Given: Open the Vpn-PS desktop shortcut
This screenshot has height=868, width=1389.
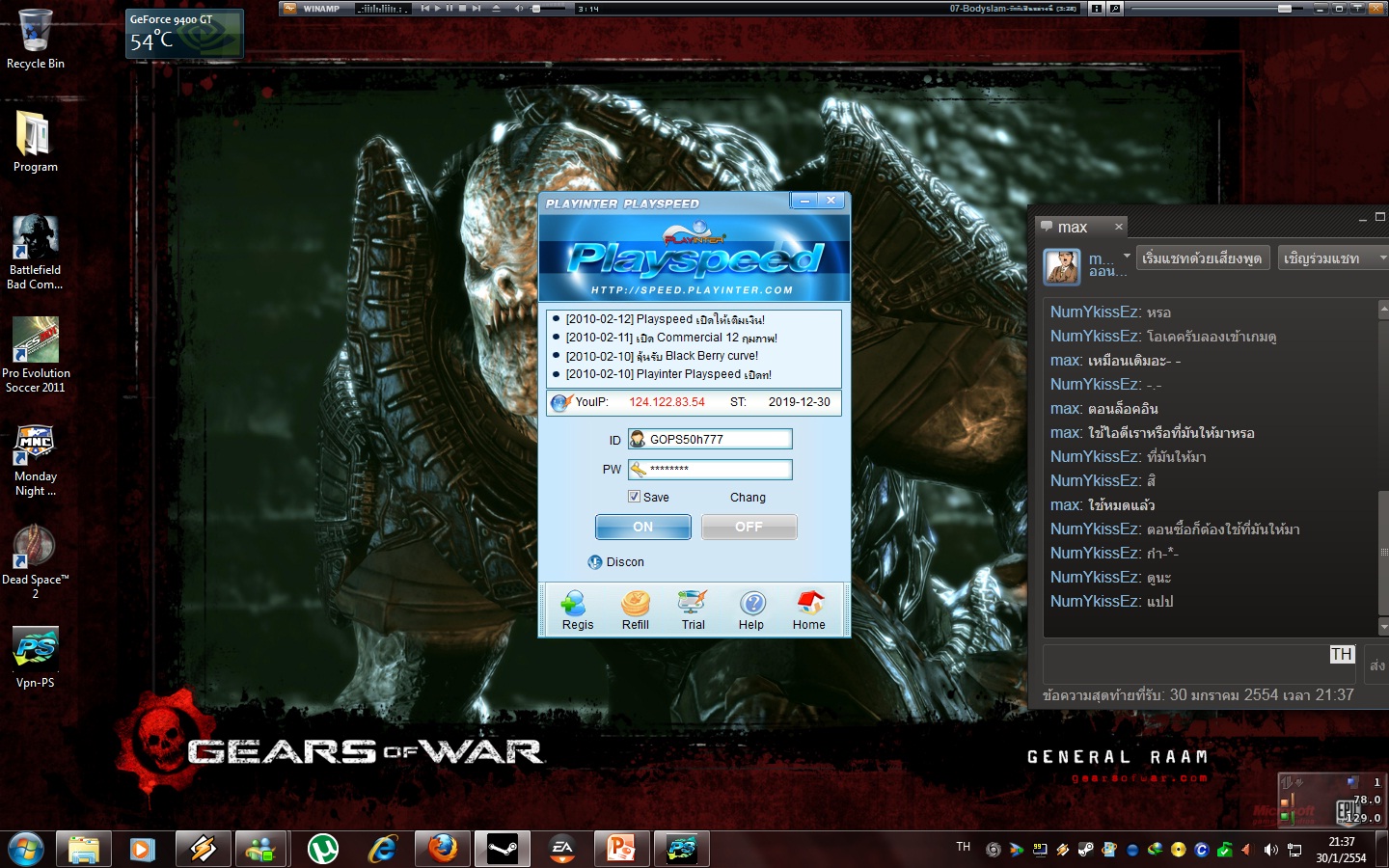Looking at the screenshot, I should (x=35, y=658).
